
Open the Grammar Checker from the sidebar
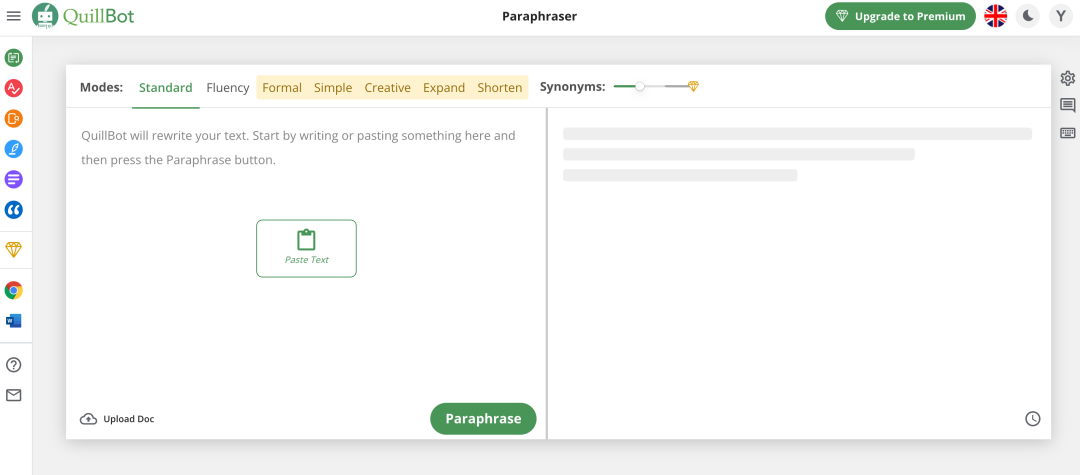(14, 88)
